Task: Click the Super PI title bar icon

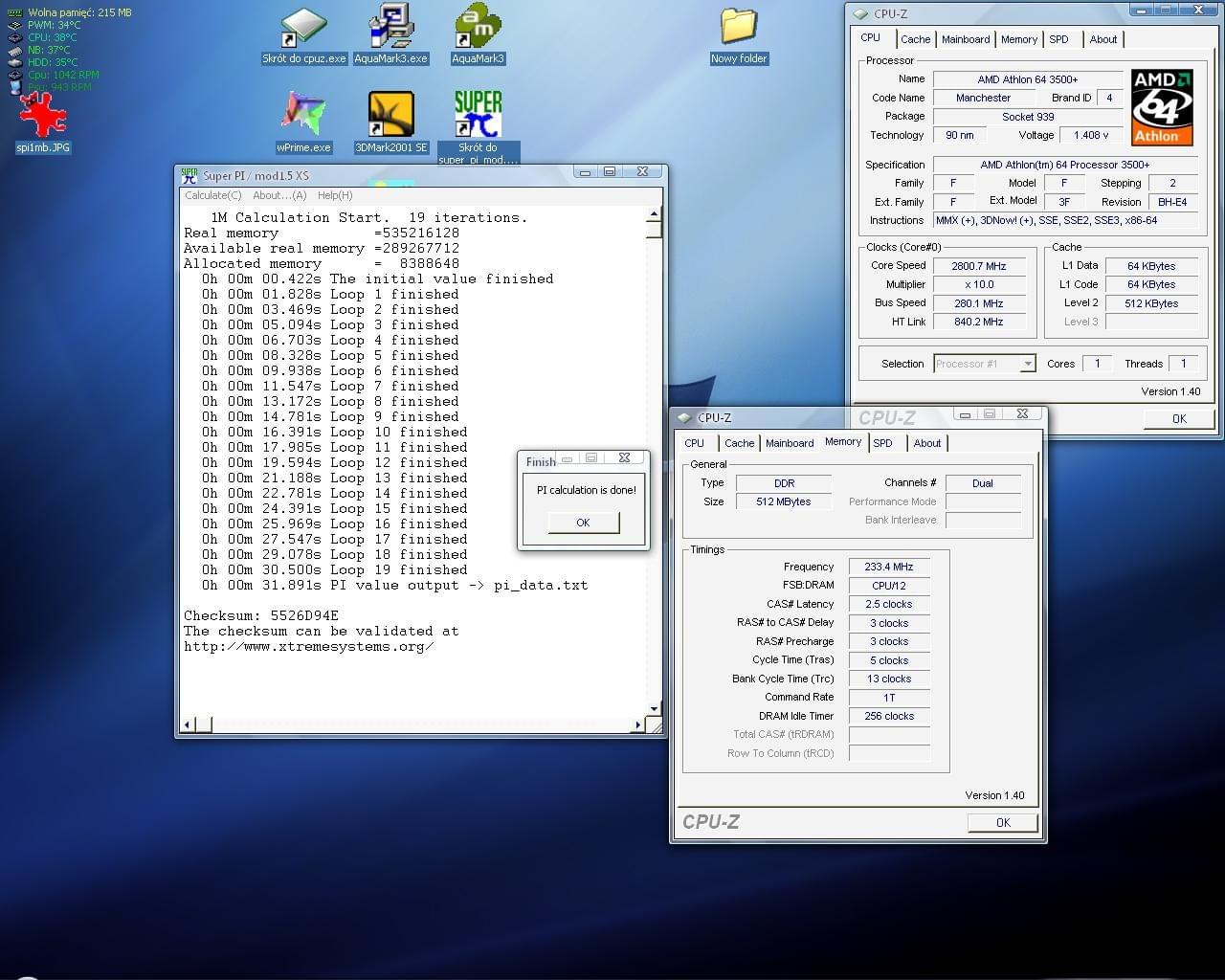Action: (189, 175)
